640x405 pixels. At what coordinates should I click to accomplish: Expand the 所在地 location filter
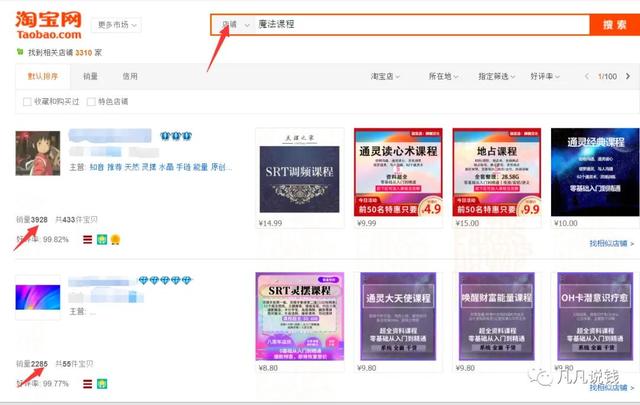pyautogui.click(x=444, y=76)
